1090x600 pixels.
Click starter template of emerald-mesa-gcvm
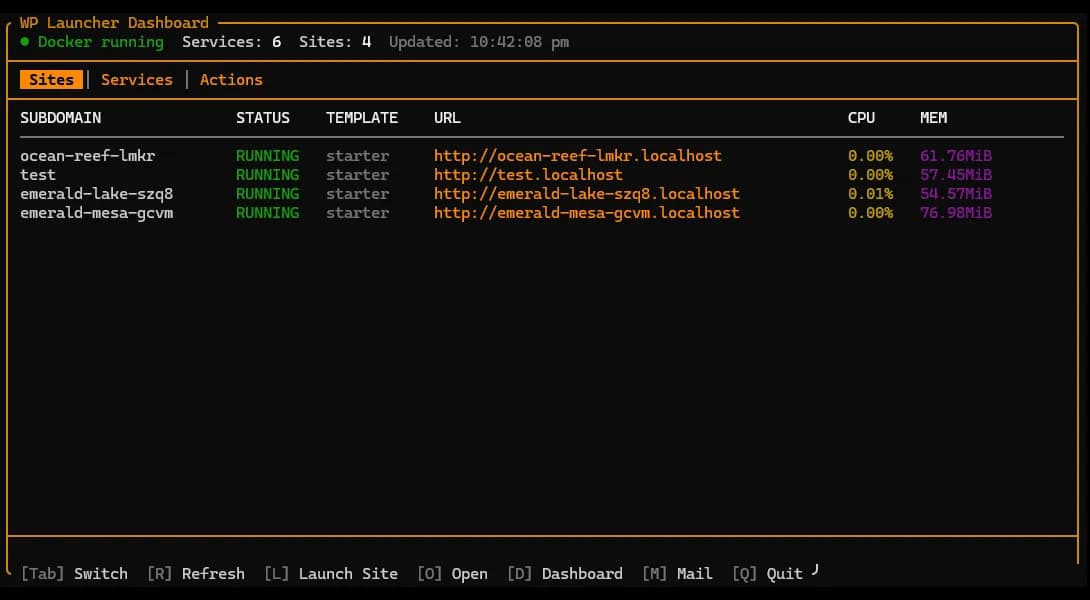pos(357,213)
